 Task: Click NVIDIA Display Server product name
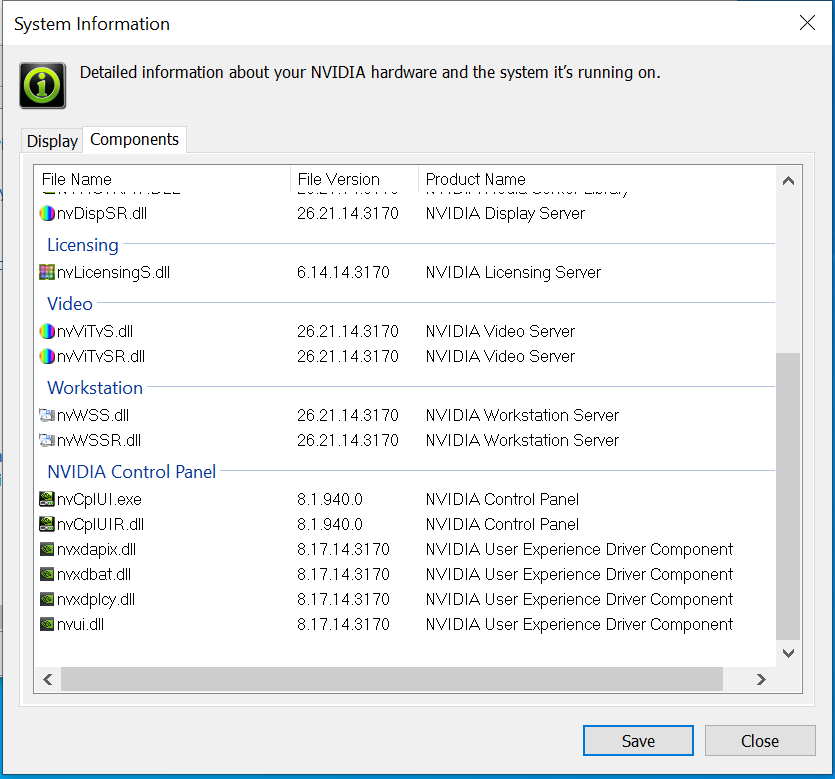click(505, 214)
